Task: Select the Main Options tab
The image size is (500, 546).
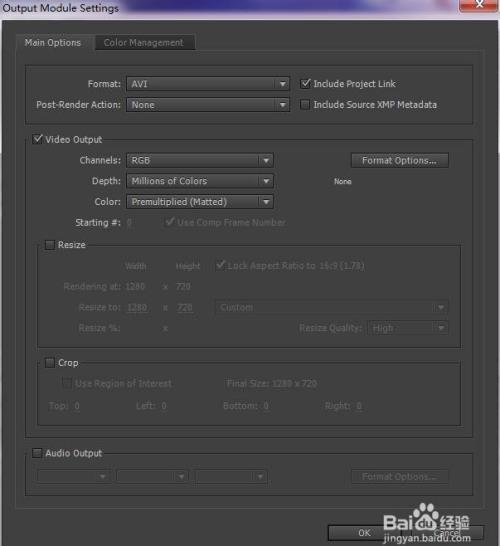Action: tap(53, 42)
